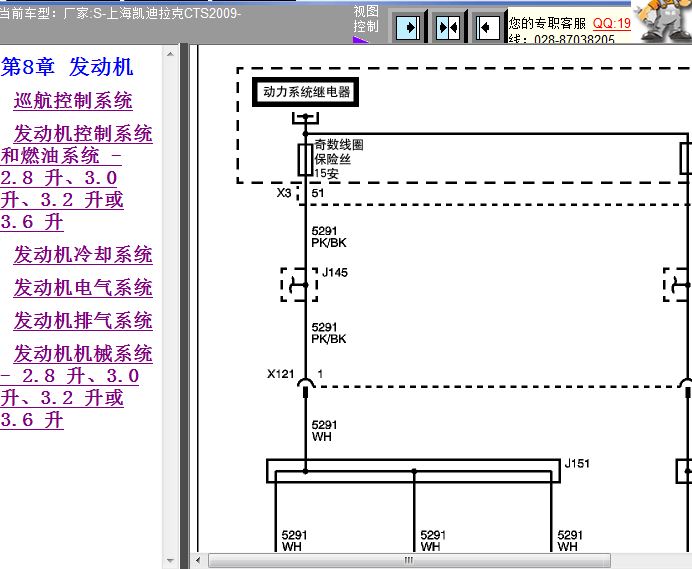The width and height of the screenshot is (692, 569).
Task: Click the purple triangle marker under 视图控制
Action: coord(361,40)
